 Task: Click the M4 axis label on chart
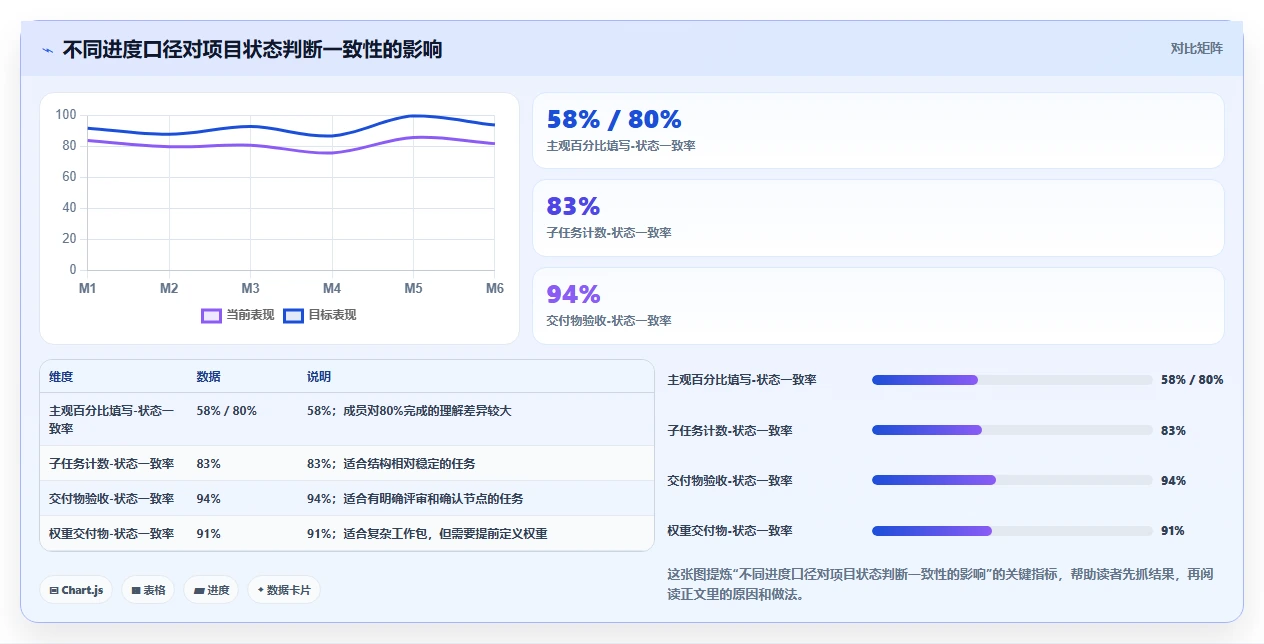pos(332,288)
